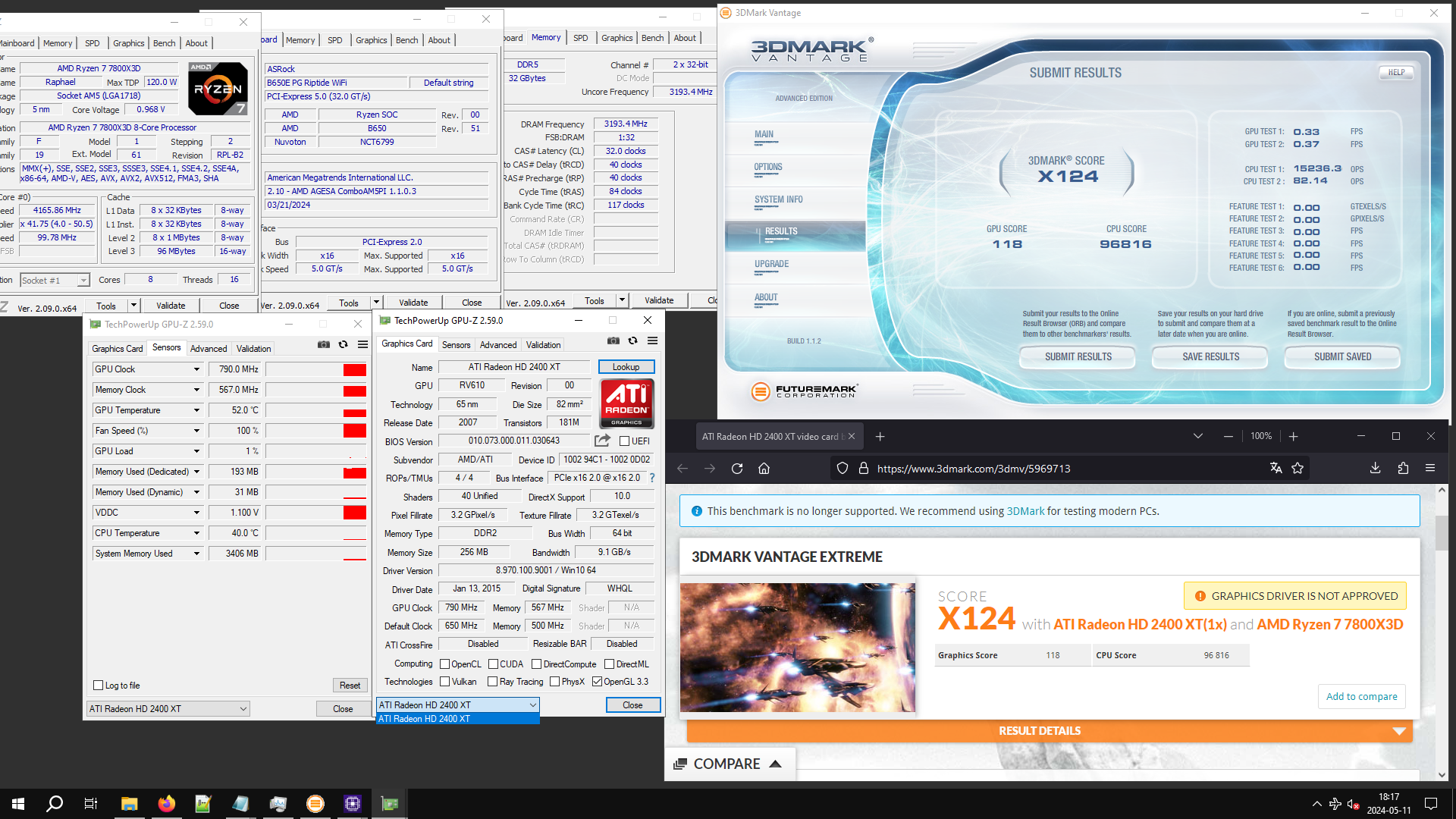The width and height of the screenshot is (1456, 819).
Task: Open GPU selector dropdown in Sensors window
Action: coord(168,709)
